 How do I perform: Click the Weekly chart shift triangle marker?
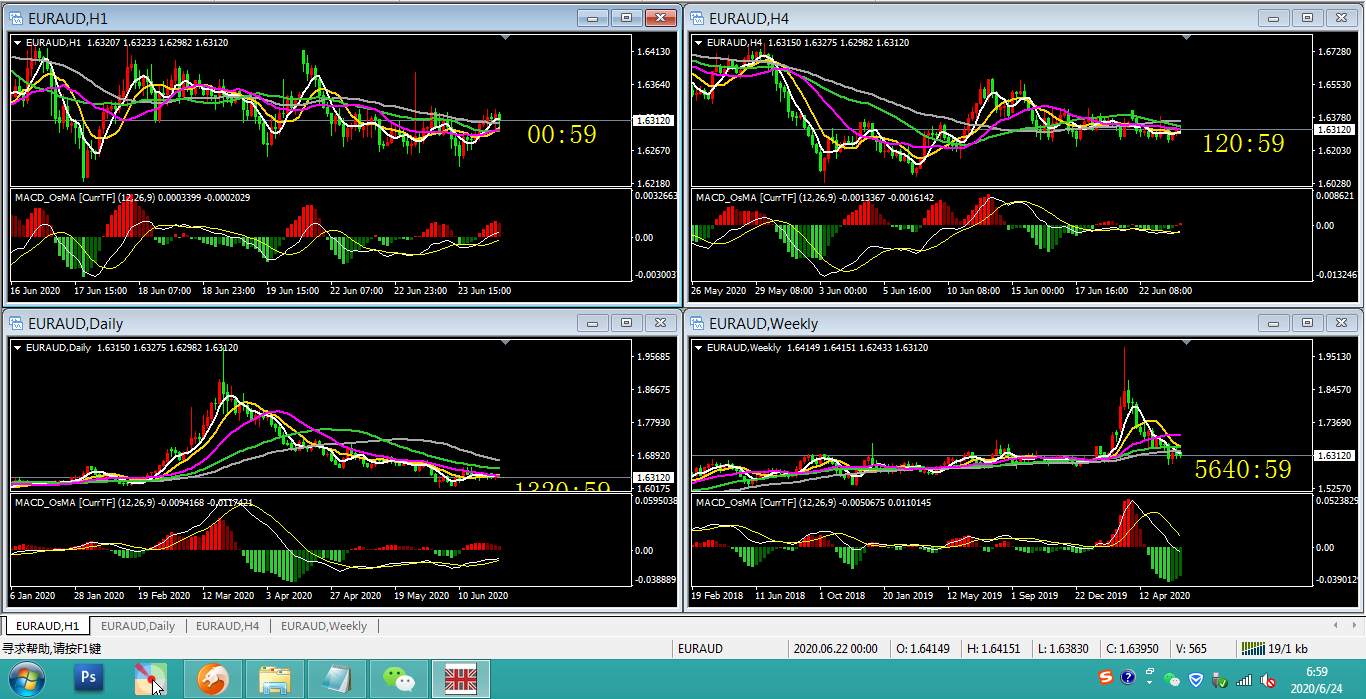click(x=1187, y=342)
